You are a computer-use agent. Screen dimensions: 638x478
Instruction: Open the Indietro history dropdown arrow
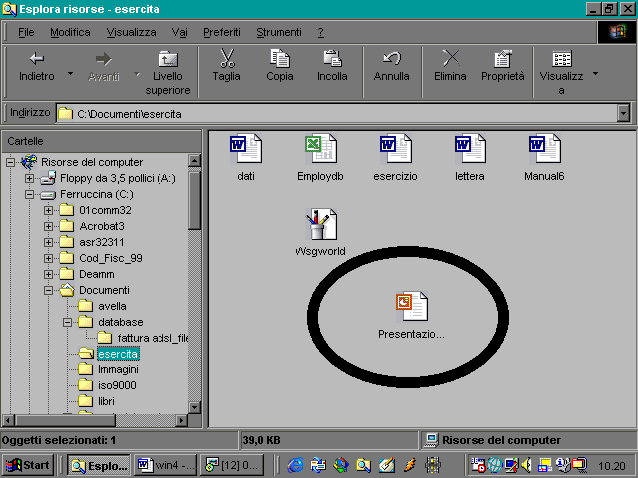(x=70, y=74)
